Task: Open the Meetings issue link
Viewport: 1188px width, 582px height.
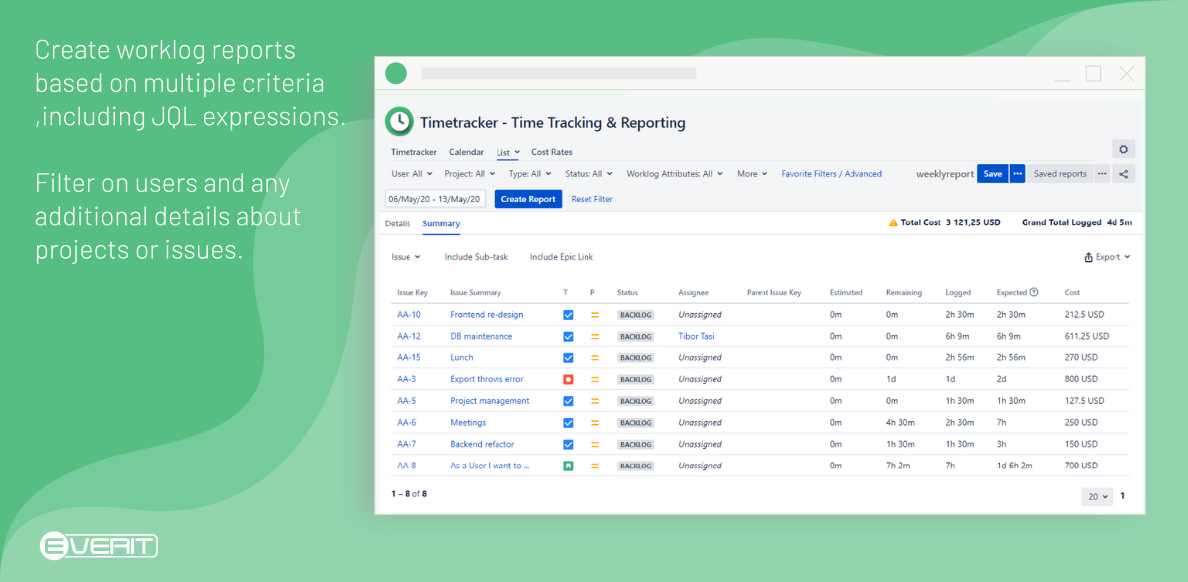Action: (468, 423)
